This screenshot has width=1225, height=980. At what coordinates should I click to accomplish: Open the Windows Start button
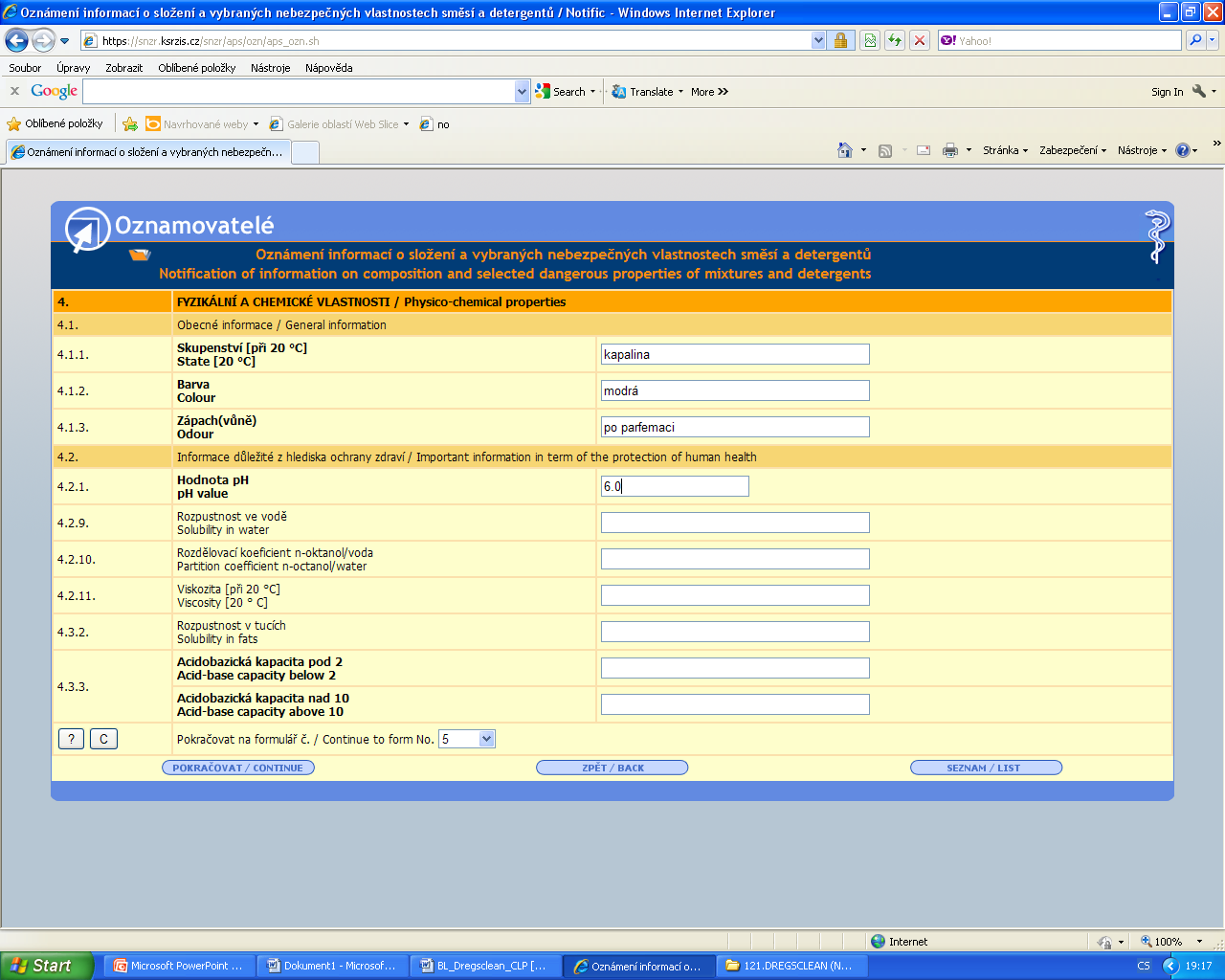pos(47,966)
